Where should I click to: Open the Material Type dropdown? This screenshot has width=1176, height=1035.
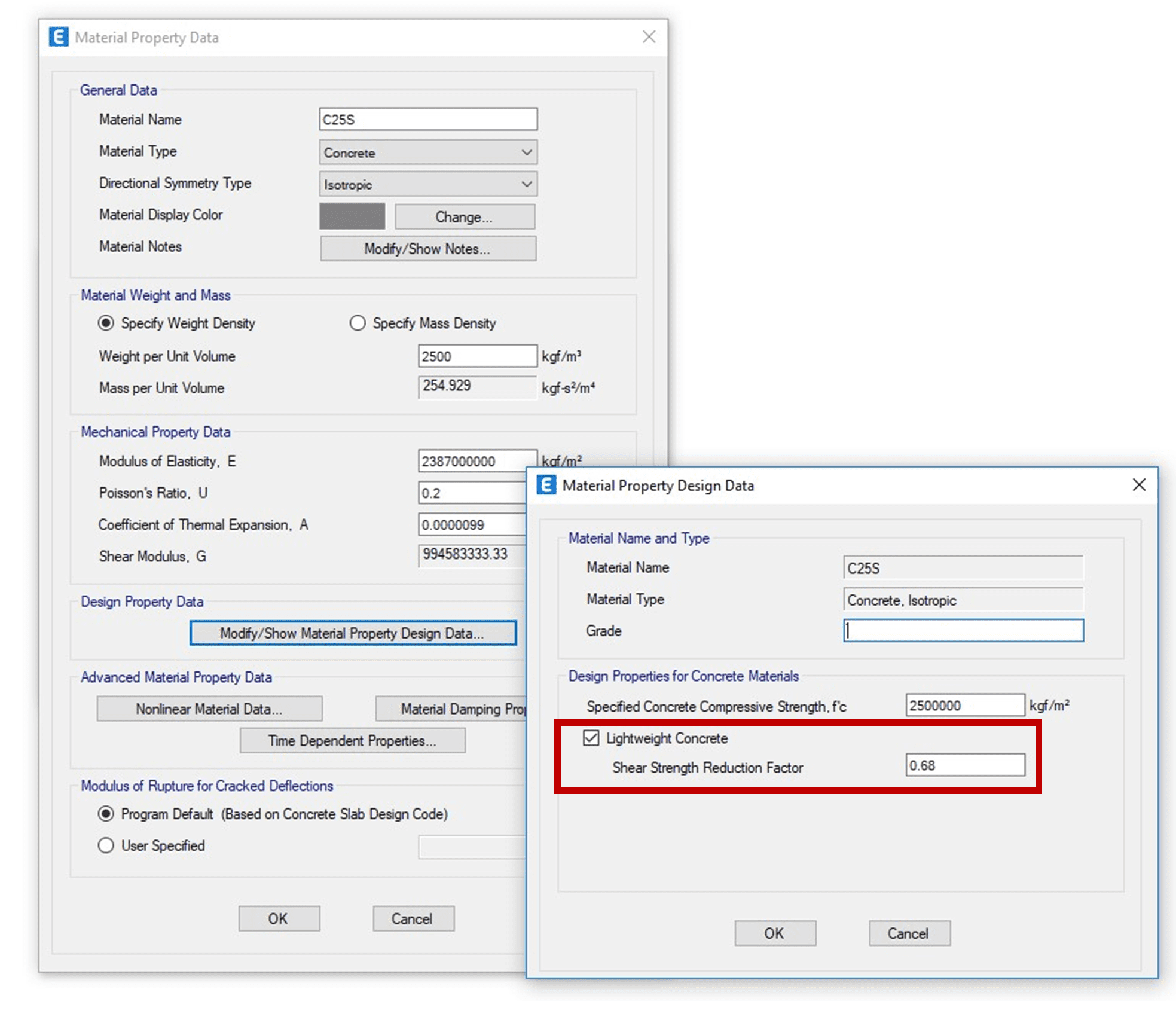pyautogui.click(x=428, y=152)
